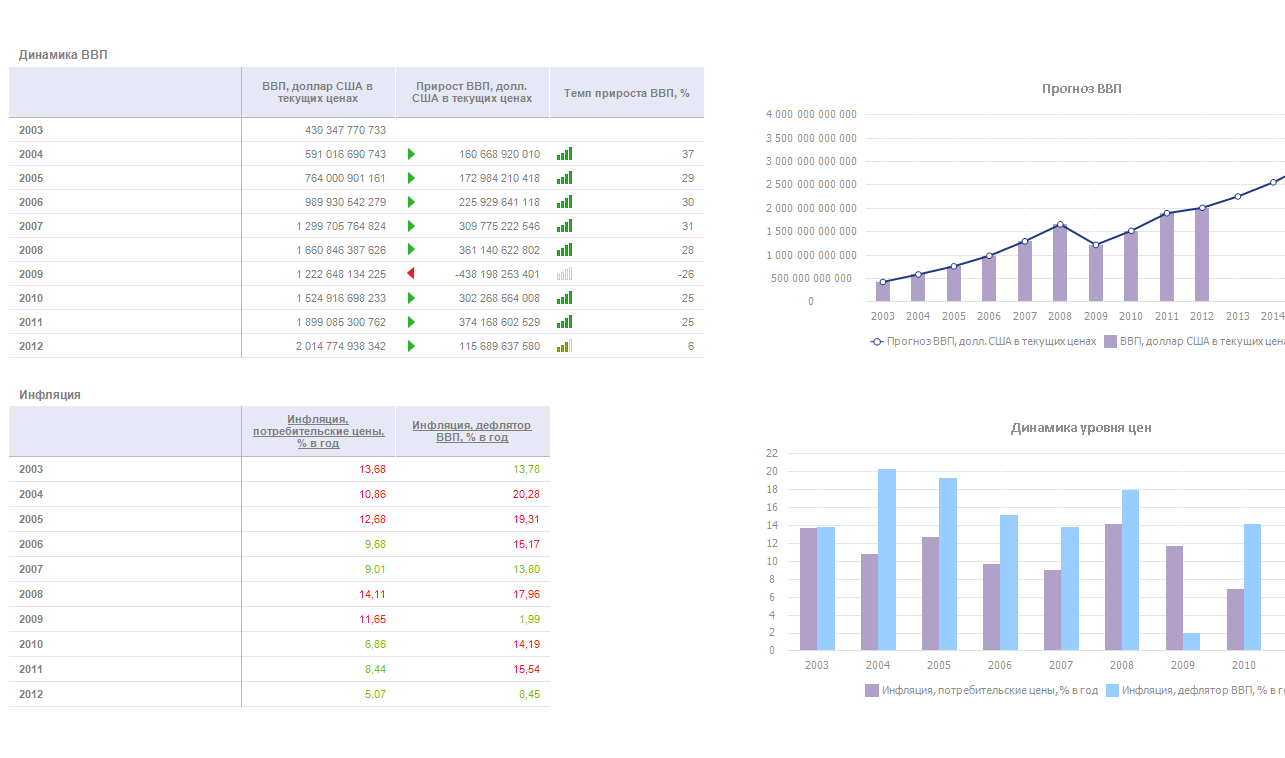Click the 2008 purple bar in the Прогноз ВВП chart
Screen dimensions: 1285x758
[1060, 264]
